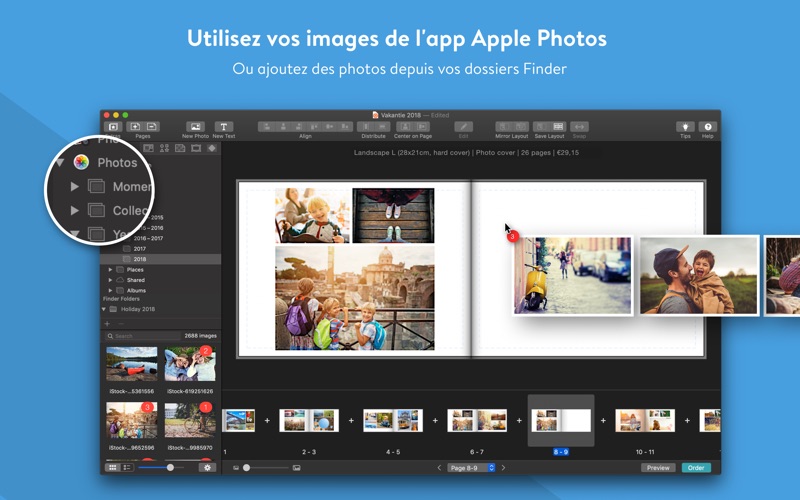The image size is (800, 500).
Task: Click the New Photo toolbar icon
Action: coord(195,127)
